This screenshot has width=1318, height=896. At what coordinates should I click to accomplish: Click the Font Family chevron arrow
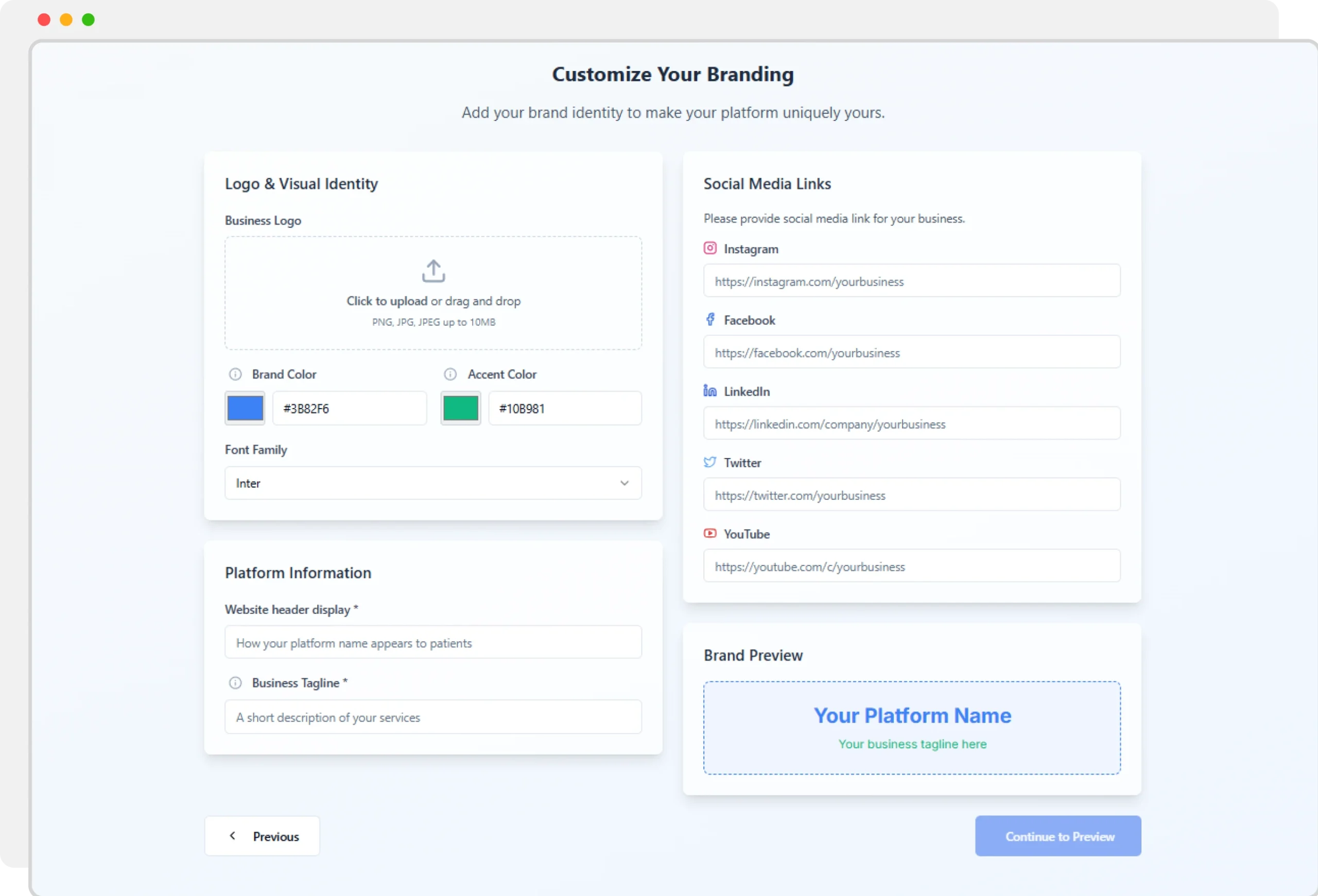pos(624,483)
